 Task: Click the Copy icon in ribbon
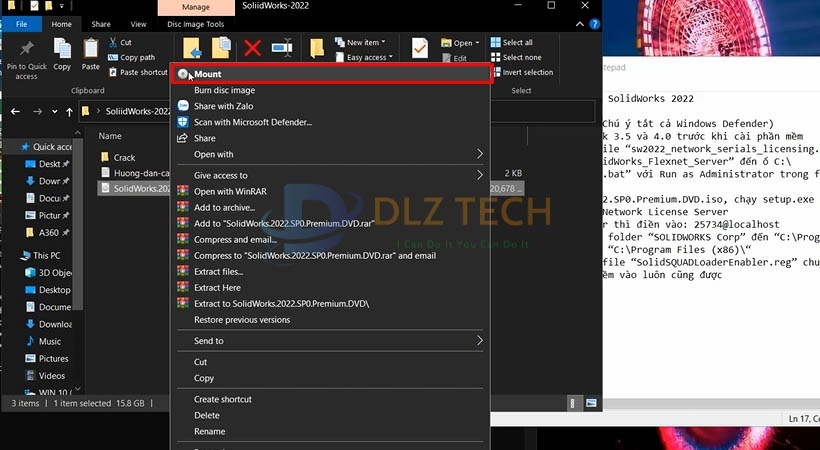[x=62, y=50]
